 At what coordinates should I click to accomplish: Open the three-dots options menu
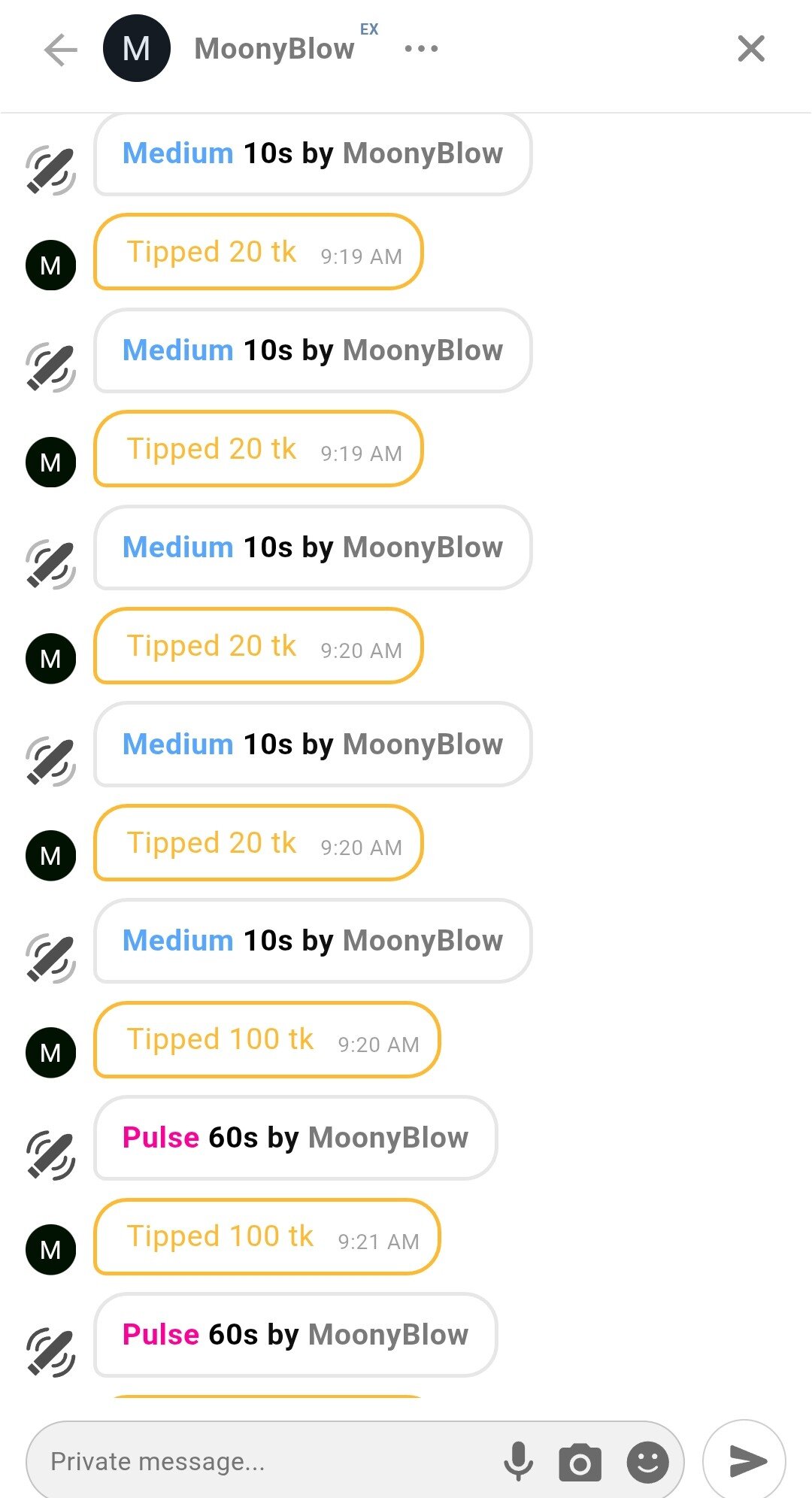[x=421, y=49]
